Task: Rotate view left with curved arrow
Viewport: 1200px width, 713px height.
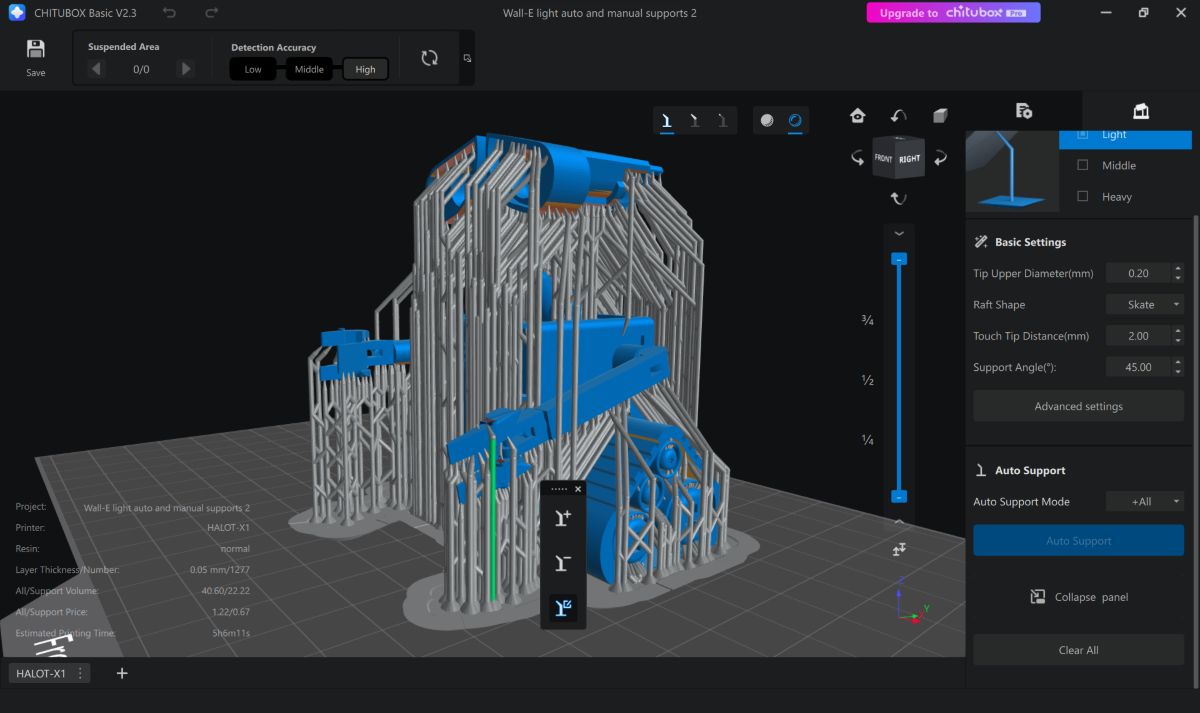Action: coord(857,158)
